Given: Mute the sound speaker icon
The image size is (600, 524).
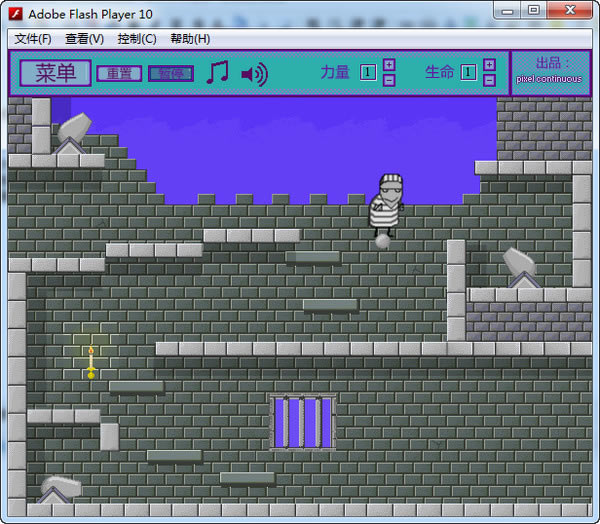Looking at the screenshot, I should click(254, 73).
